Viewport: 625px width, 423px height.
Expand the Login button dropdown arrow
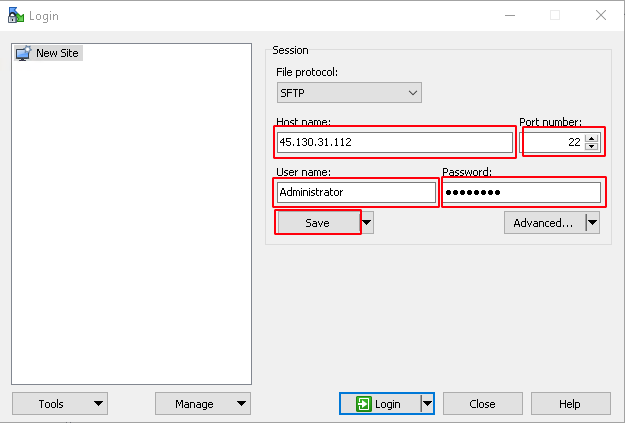[427, 404]
